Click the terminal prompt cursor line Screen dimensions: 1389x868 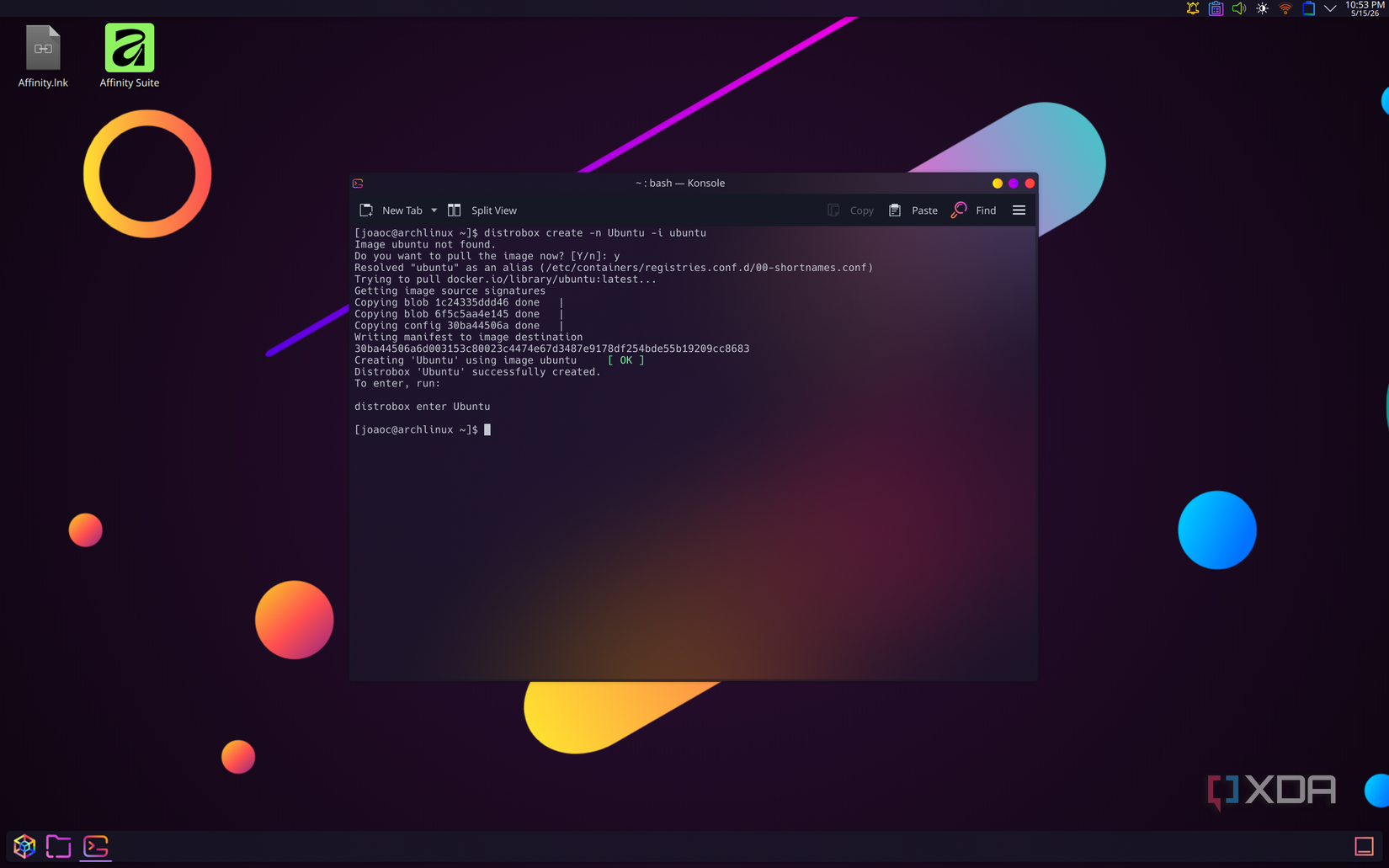(423, 429)
